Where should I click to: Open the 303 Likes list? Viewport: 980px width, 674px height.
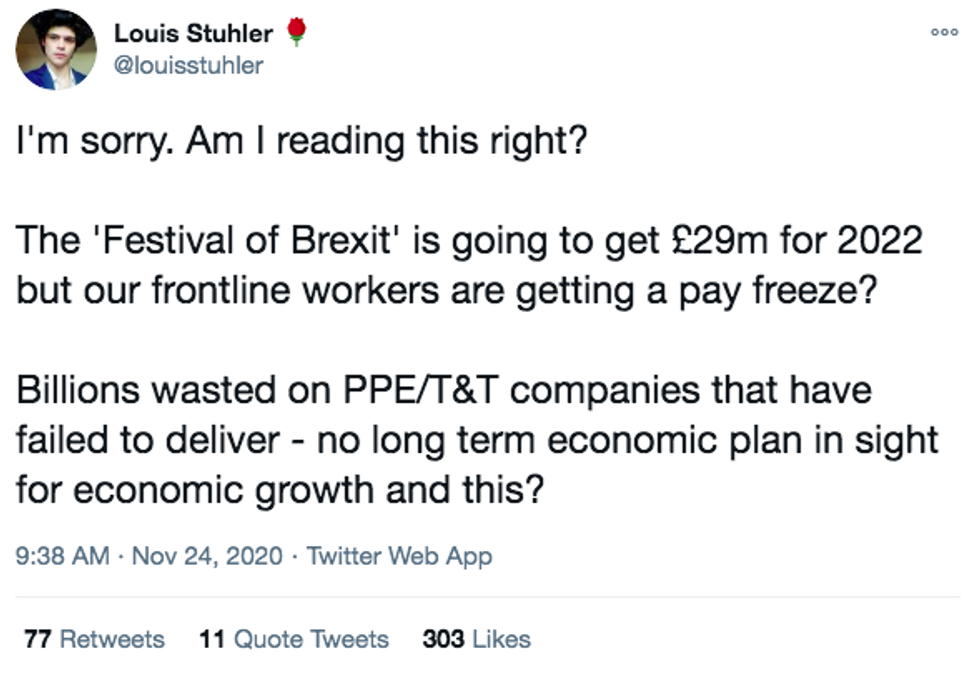coord(476,639)
